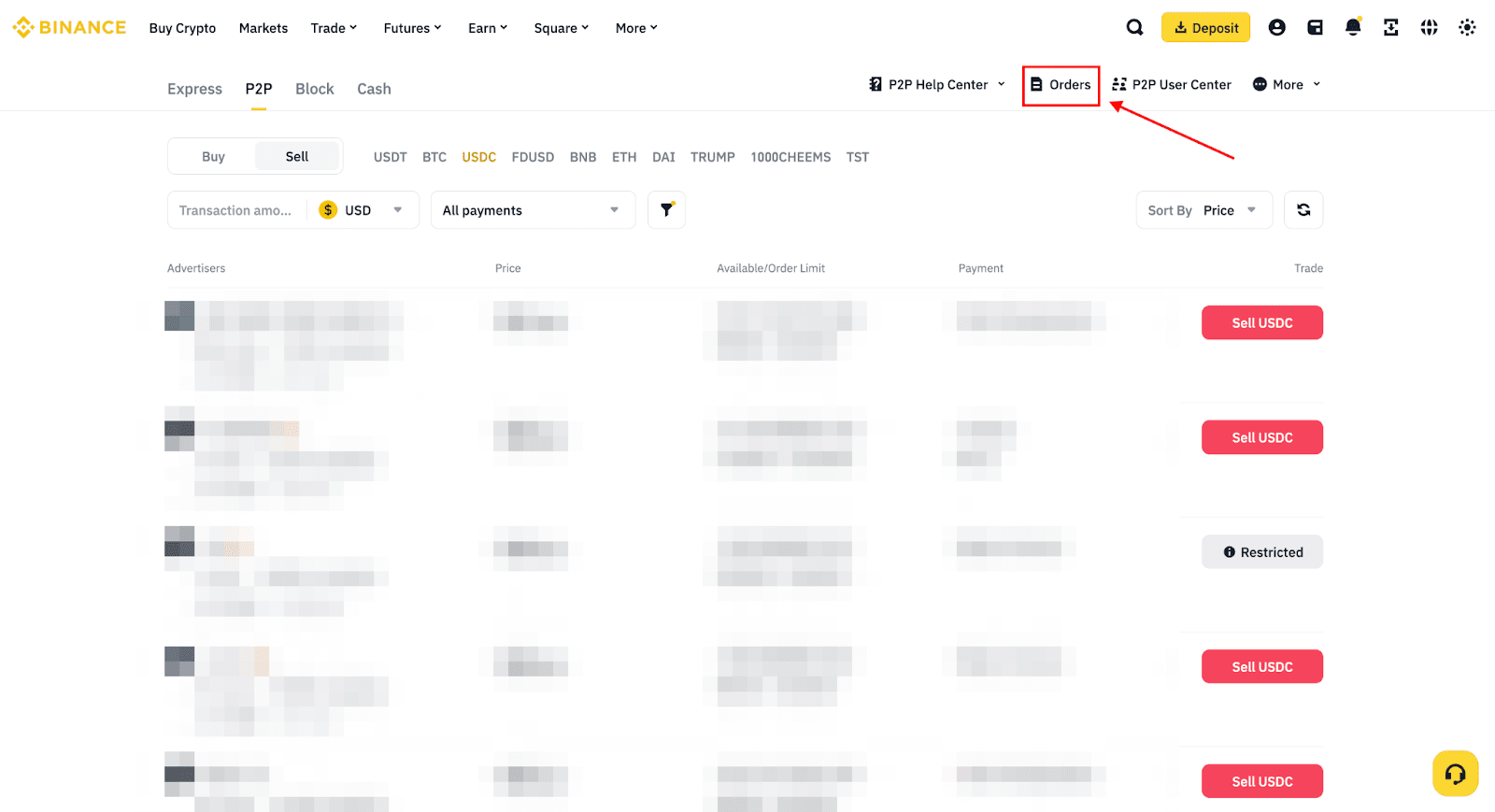Click the filter funnel icon
1495x812 pixels.
coord(666,210)
